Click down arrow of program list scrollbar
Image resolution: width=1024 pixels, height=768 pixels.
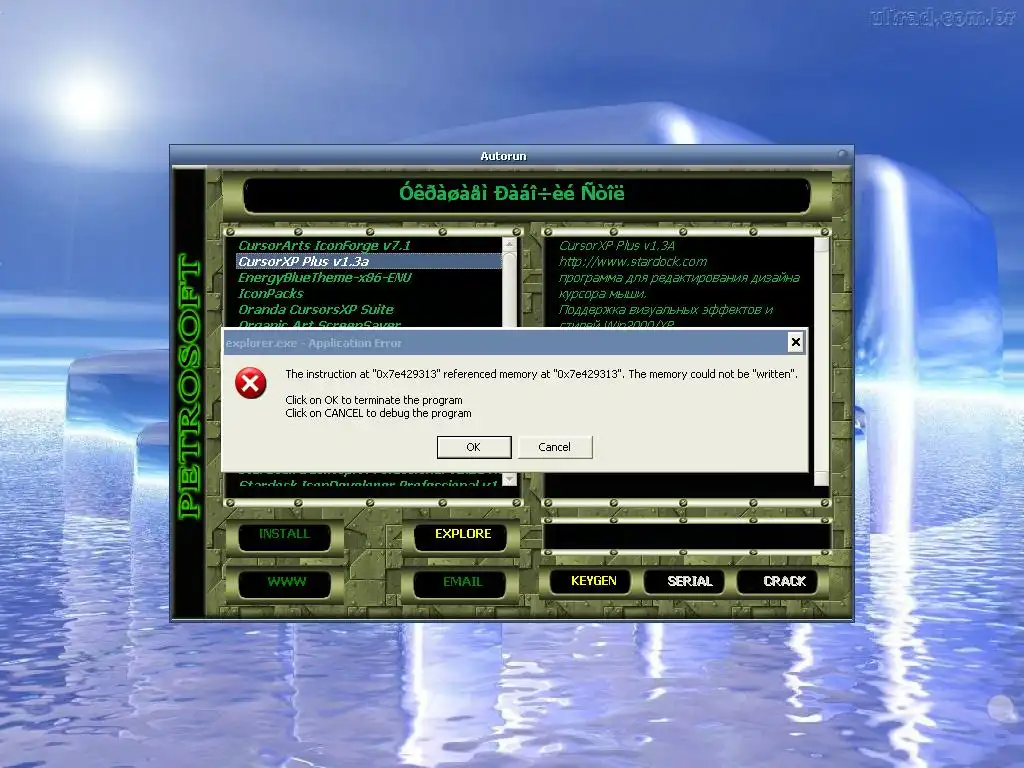(509, 480)
